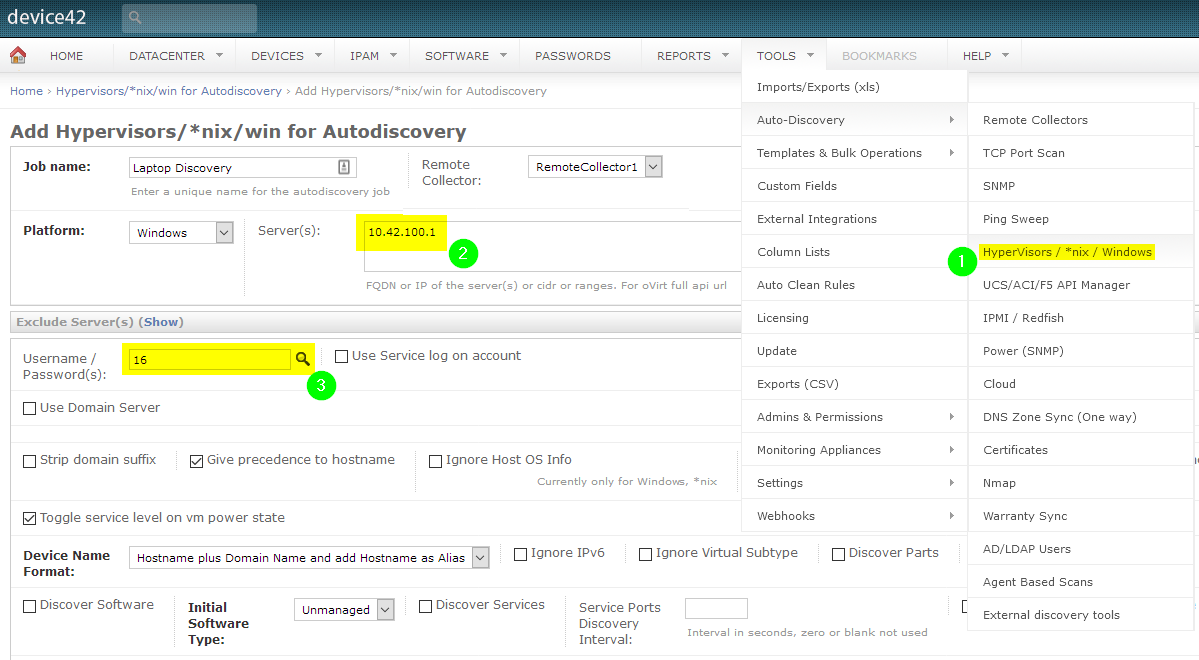Open the Initial Software Type dropdown
The image size is (1199, 660).
click(383, 608)
